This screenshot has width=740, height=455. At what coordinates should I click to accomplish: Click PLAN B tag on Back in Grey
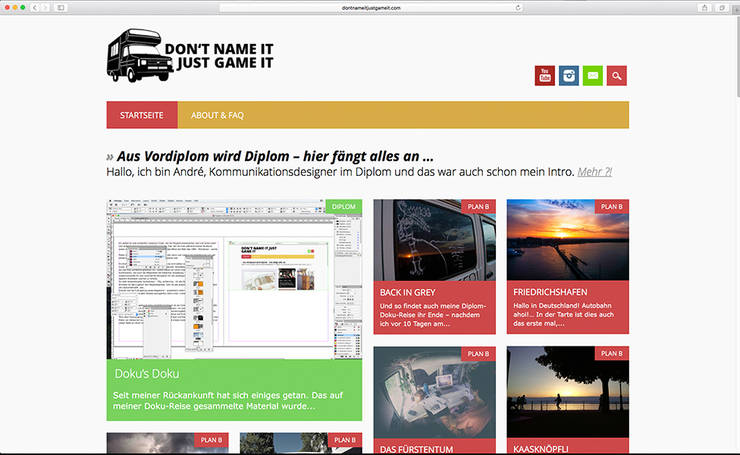478,206
